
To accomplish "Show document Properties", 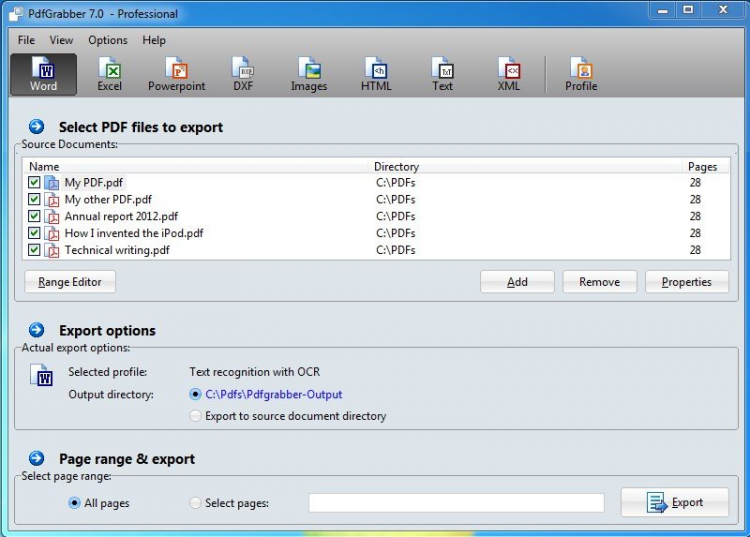I will coord(686,282).
